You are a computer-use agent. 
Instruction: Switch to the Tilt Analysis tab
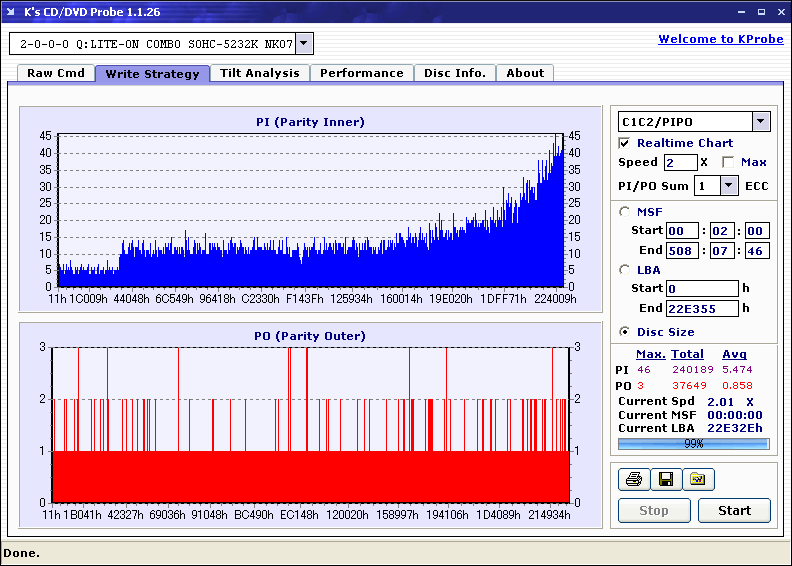(x=260, y=73)
